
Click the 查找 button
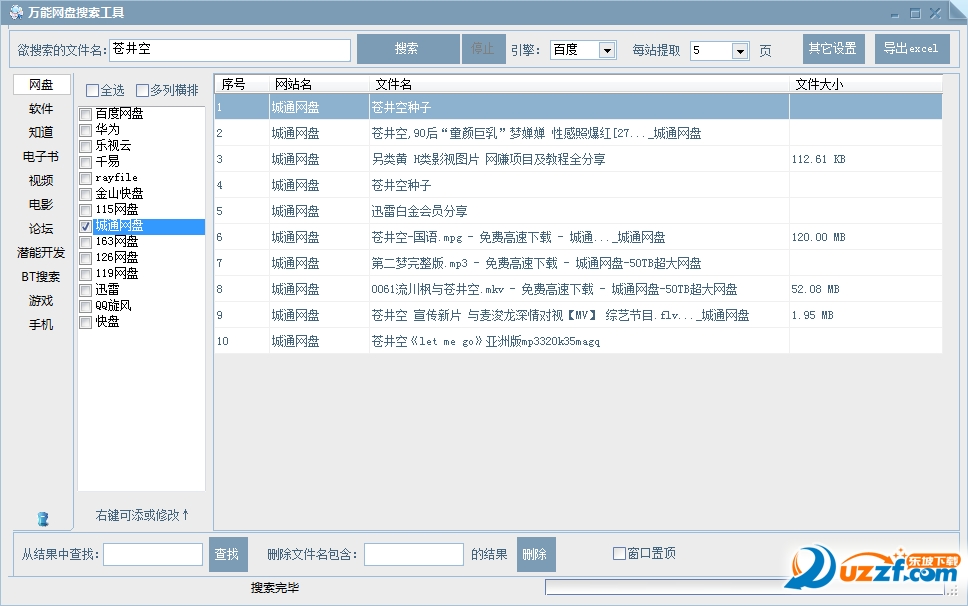pyautogui.click(x=228, y=554)
